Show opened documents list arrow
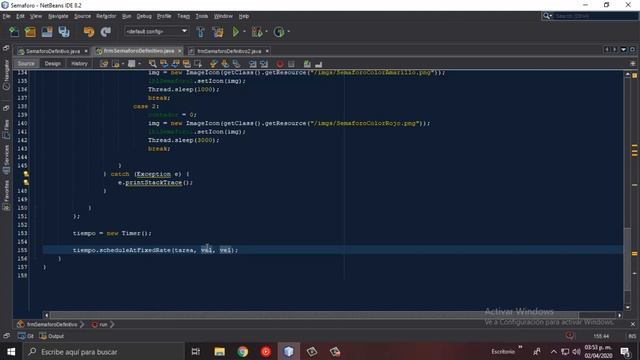This screenshot has height=360, width=640. (x=623, y=49)
